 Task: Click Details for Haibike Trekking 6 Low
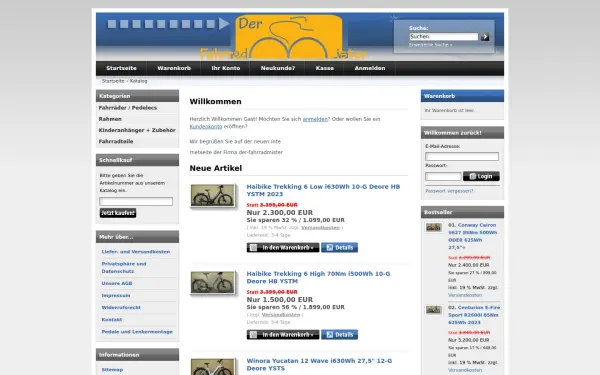[x=339, y=248]
